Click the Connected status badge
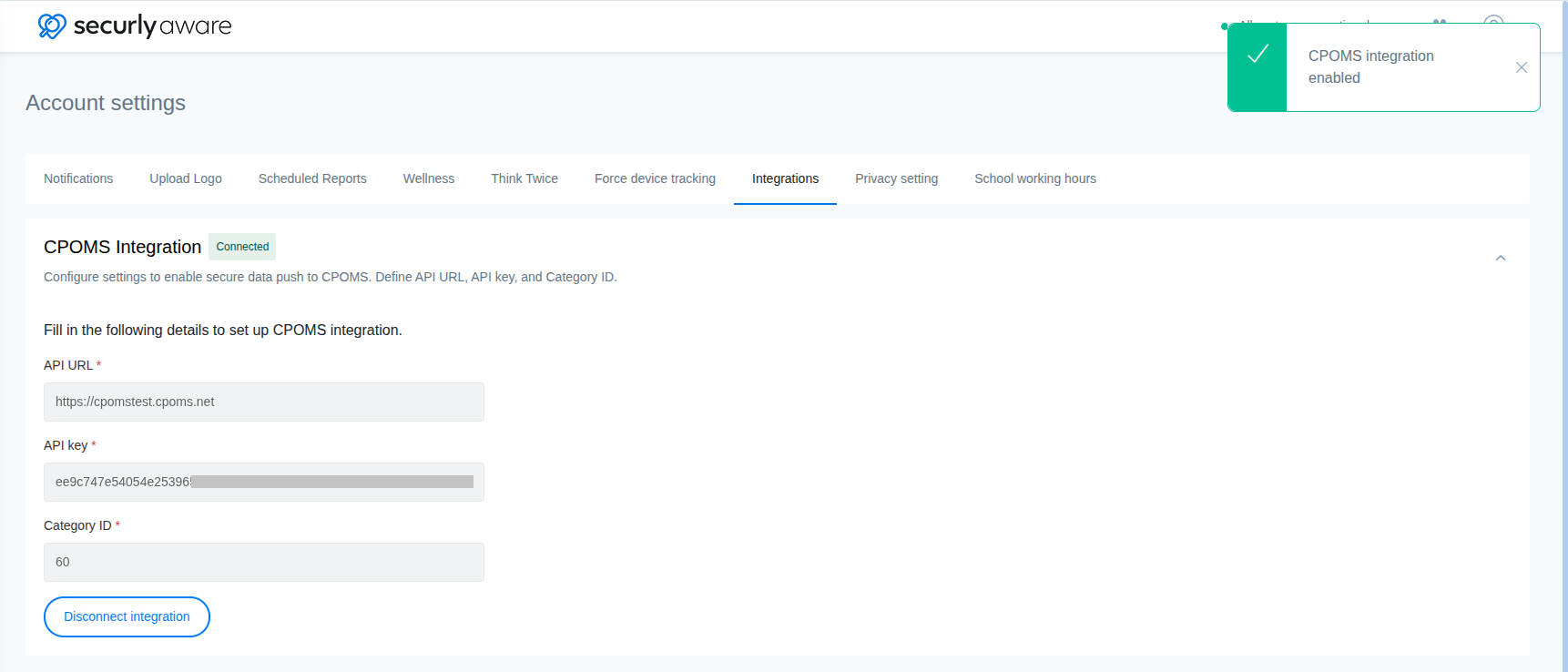This screenshot has width=1568, height=672. [x=242, y=247]
